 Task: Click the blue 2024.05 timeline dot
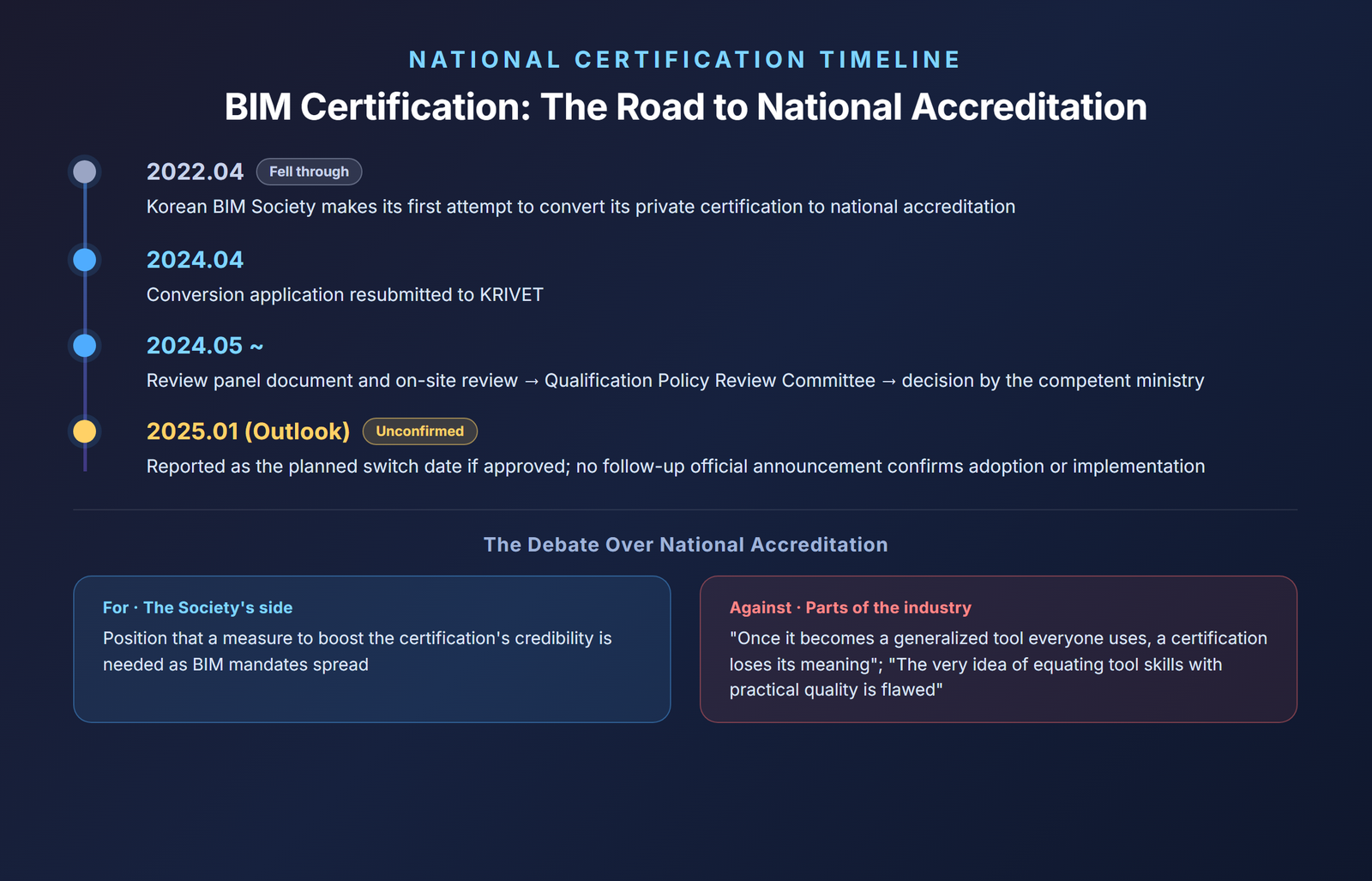(84, 346)
